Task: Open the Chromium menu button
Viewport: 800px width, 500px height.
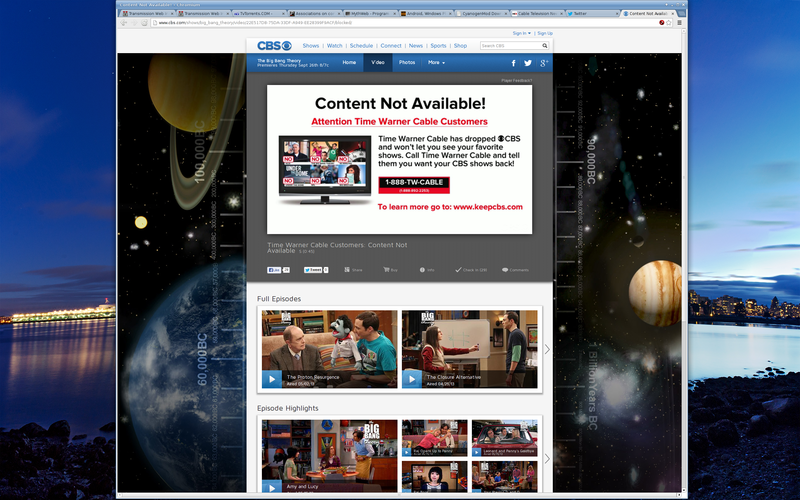Action: click(x=680, y=23)
